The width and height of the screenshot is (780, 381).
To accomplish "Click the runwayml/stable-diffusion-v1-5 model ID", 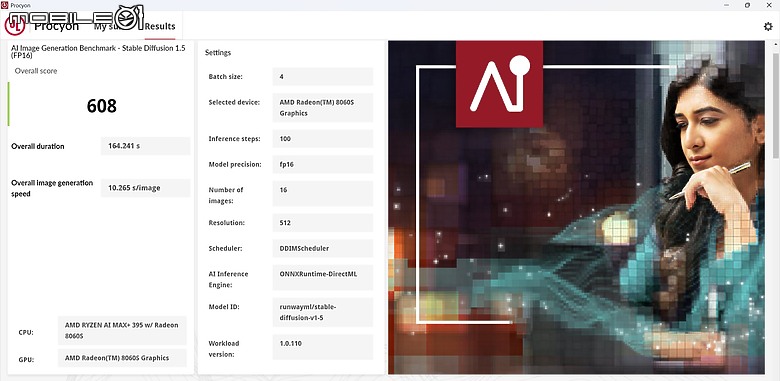I will click(x=323, y=312).
